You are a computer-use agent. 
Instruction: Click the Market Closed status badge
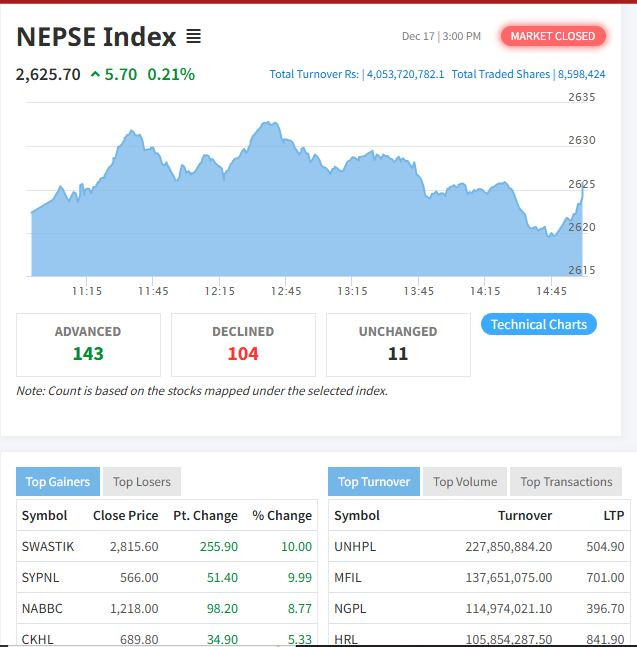coord(552,36)
